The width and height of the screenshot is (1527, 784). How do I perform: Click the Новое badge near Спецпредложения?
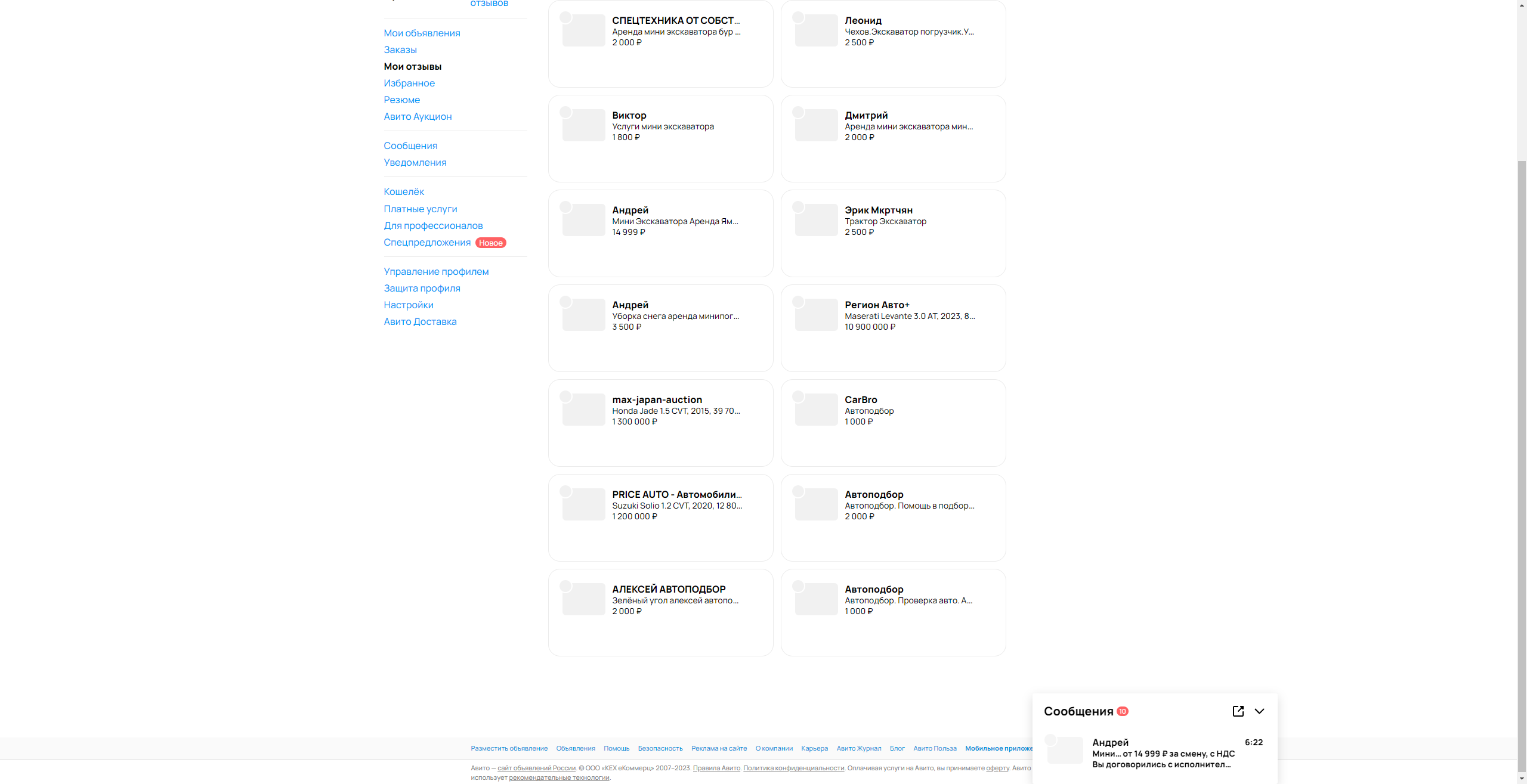(490, 243)
